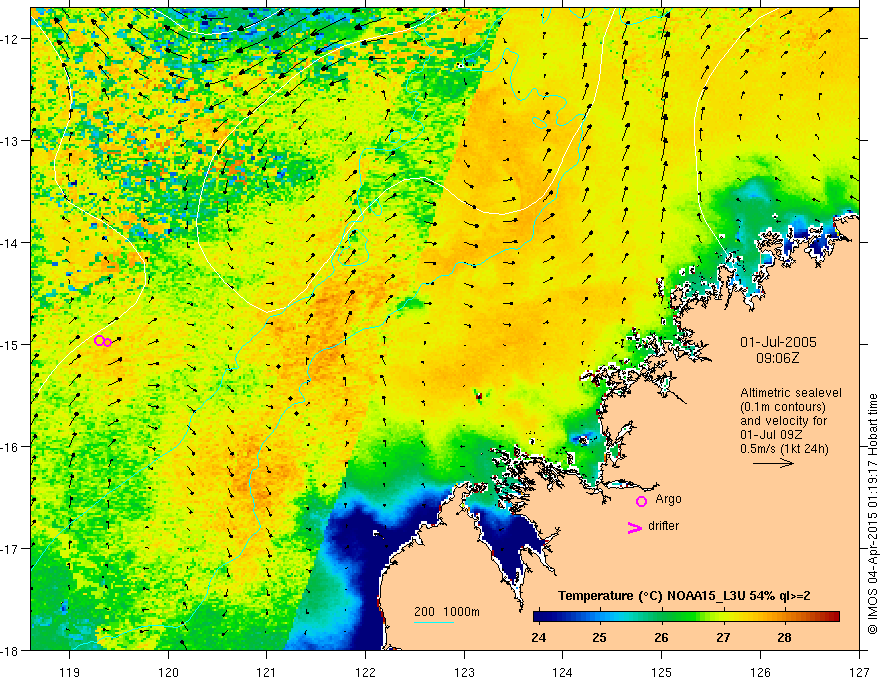Click the dark blue 24° end of colorbar

(x=540, y=617)
